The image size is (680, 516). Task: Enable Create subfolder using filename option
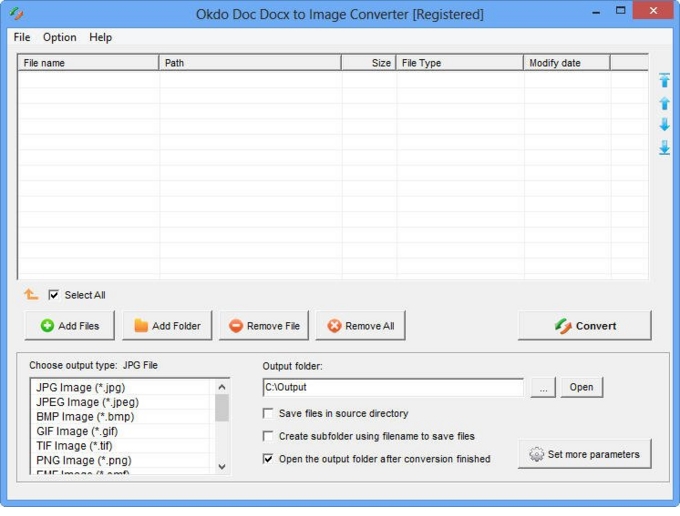[x=268, y=436]
